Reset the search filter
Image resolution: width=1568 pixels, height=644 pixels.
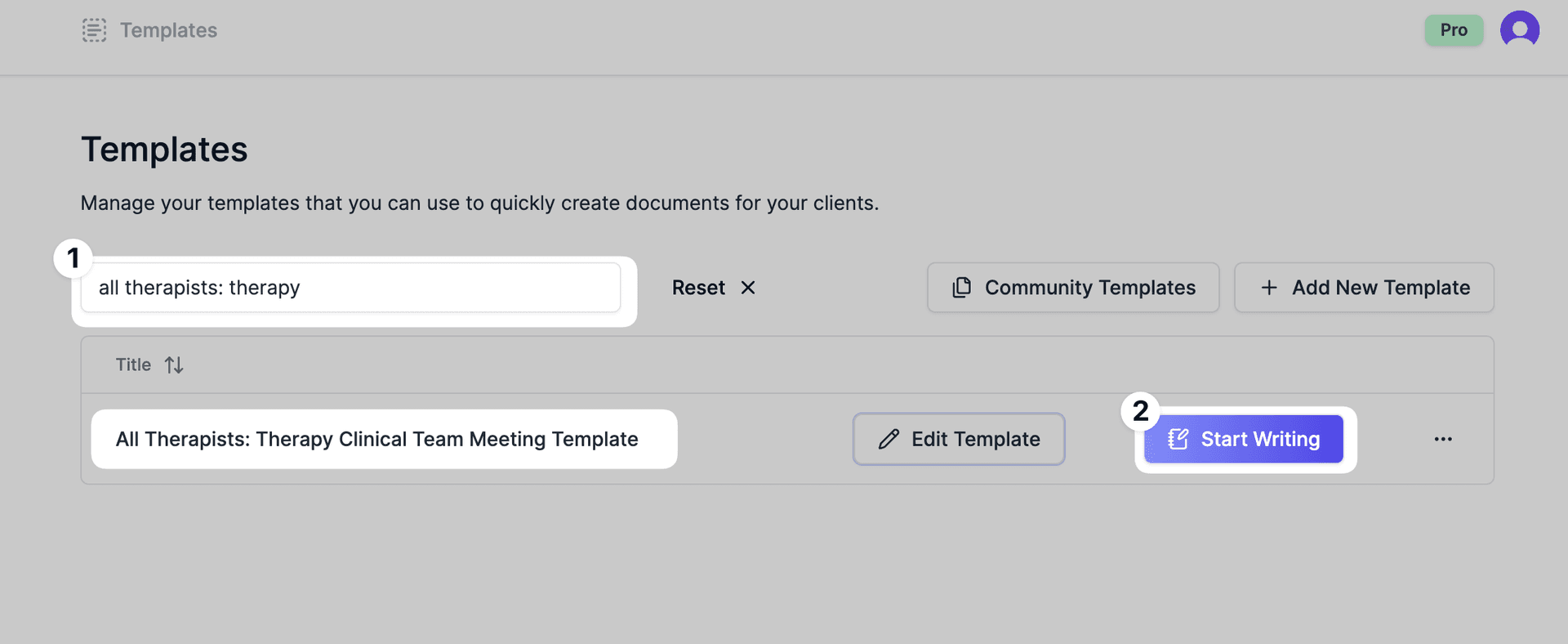714,288
